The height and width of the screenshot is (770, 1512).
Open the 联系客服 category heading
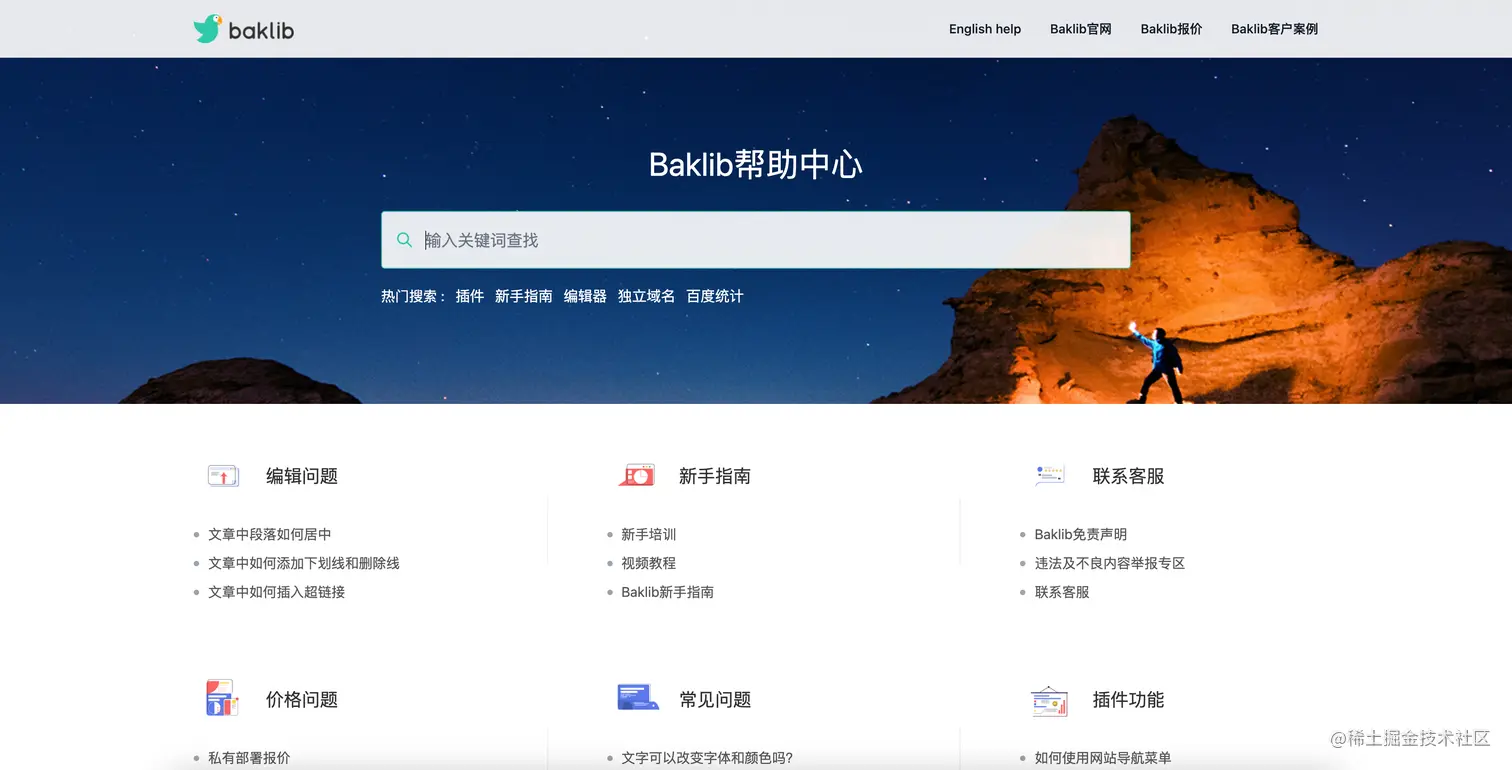pyautogui.click(x=1129, y=476)
